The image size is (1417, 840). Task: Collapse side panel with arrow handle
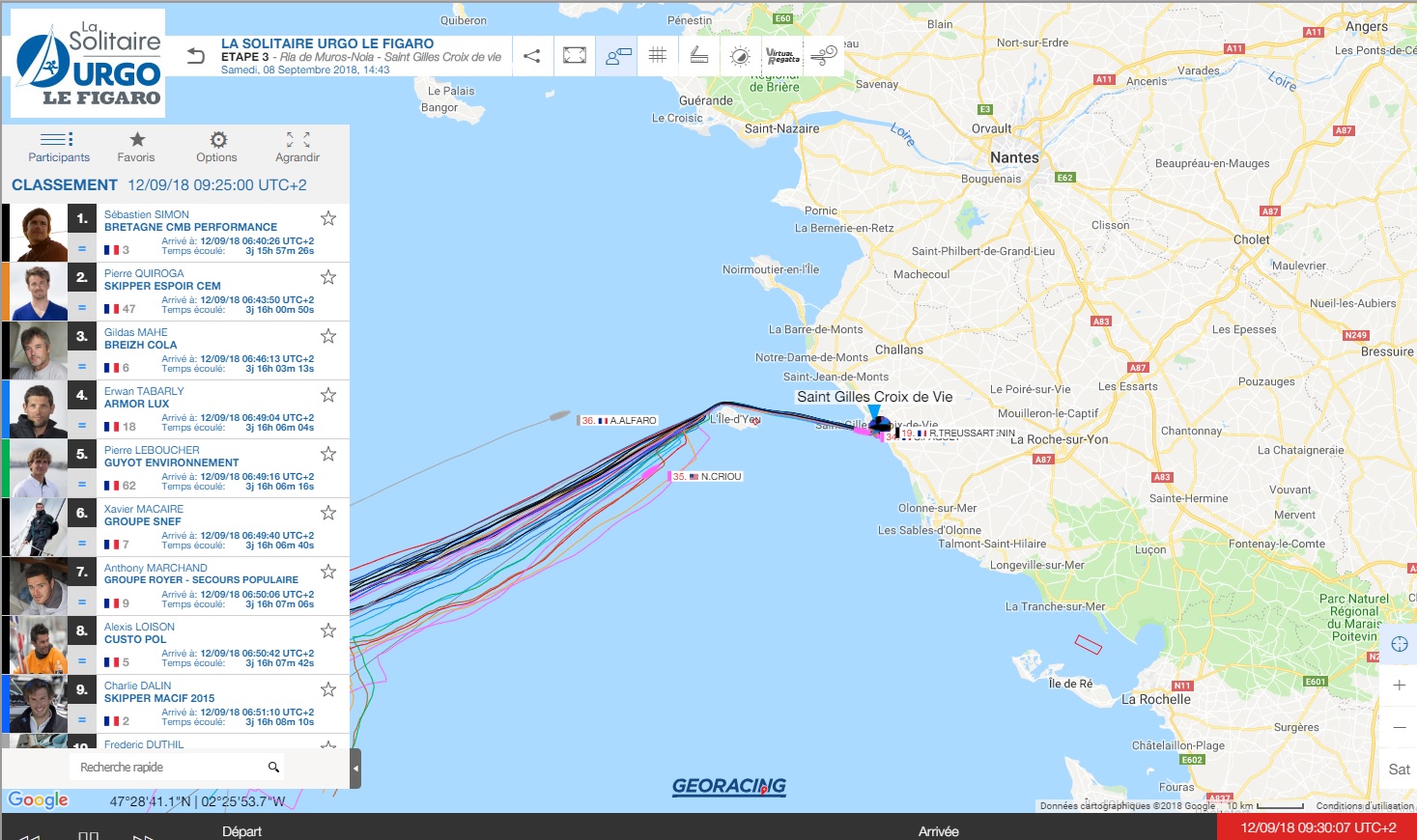point(355,769)
